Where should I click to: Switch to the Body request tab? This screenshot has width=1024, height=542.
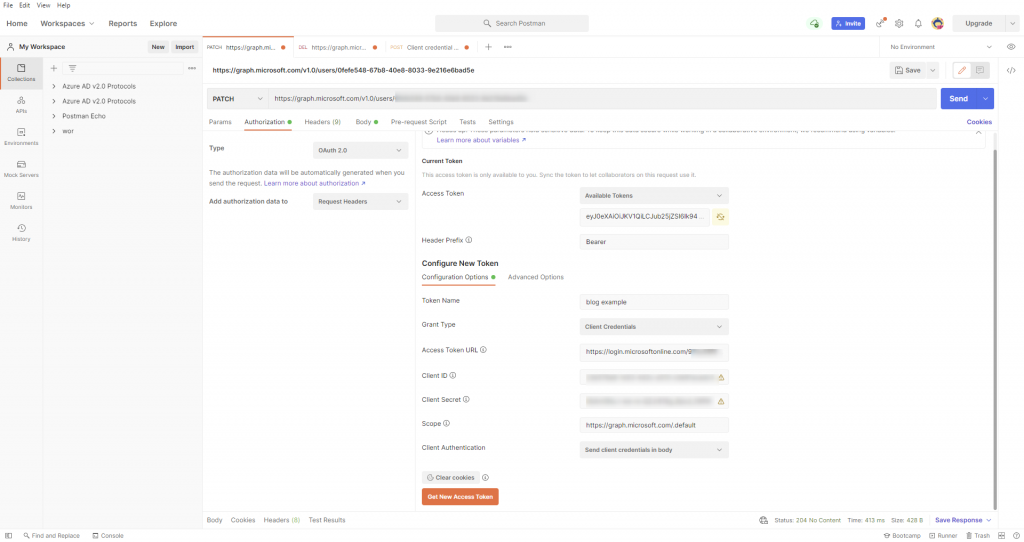364,122
